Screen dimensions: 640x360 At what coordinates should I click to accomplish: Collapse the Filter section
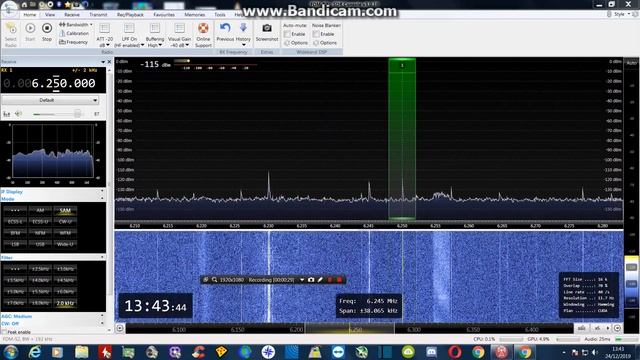coord(102,258)
